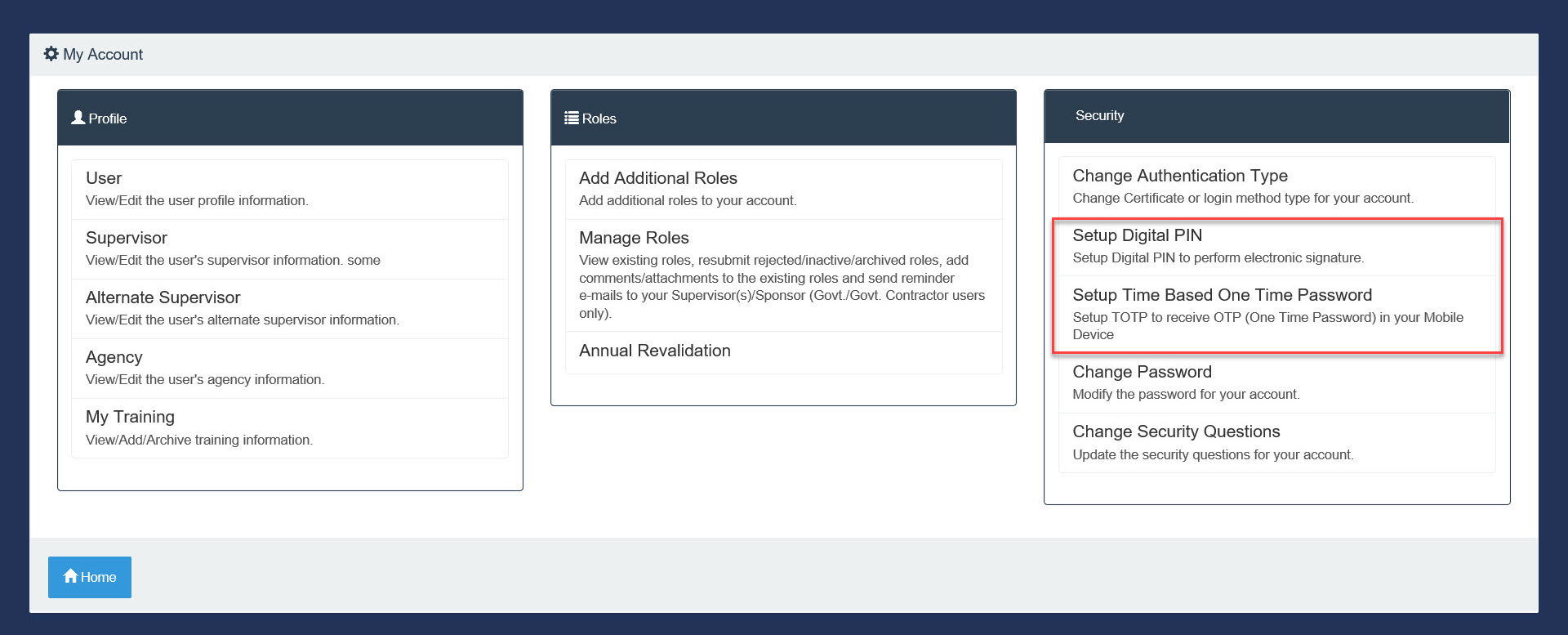Image resolution: width=1568 pixels, height=635 pixels.
Task: Click text 'View/Edit the user profile information.'
Action: tap(197, 201)
